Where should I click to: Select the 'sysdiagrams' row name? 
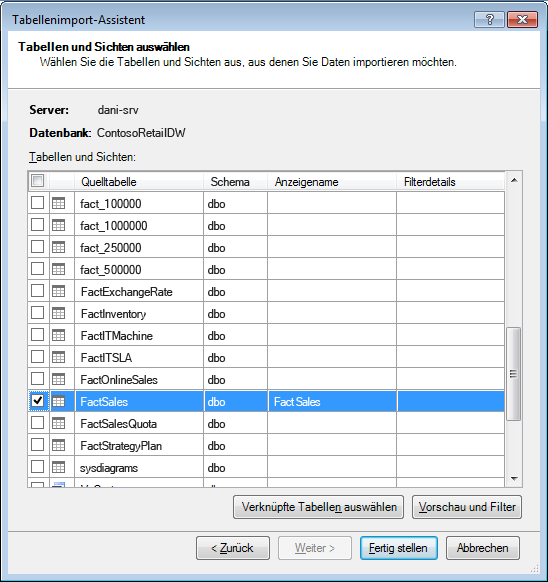[x=109, y=468]
